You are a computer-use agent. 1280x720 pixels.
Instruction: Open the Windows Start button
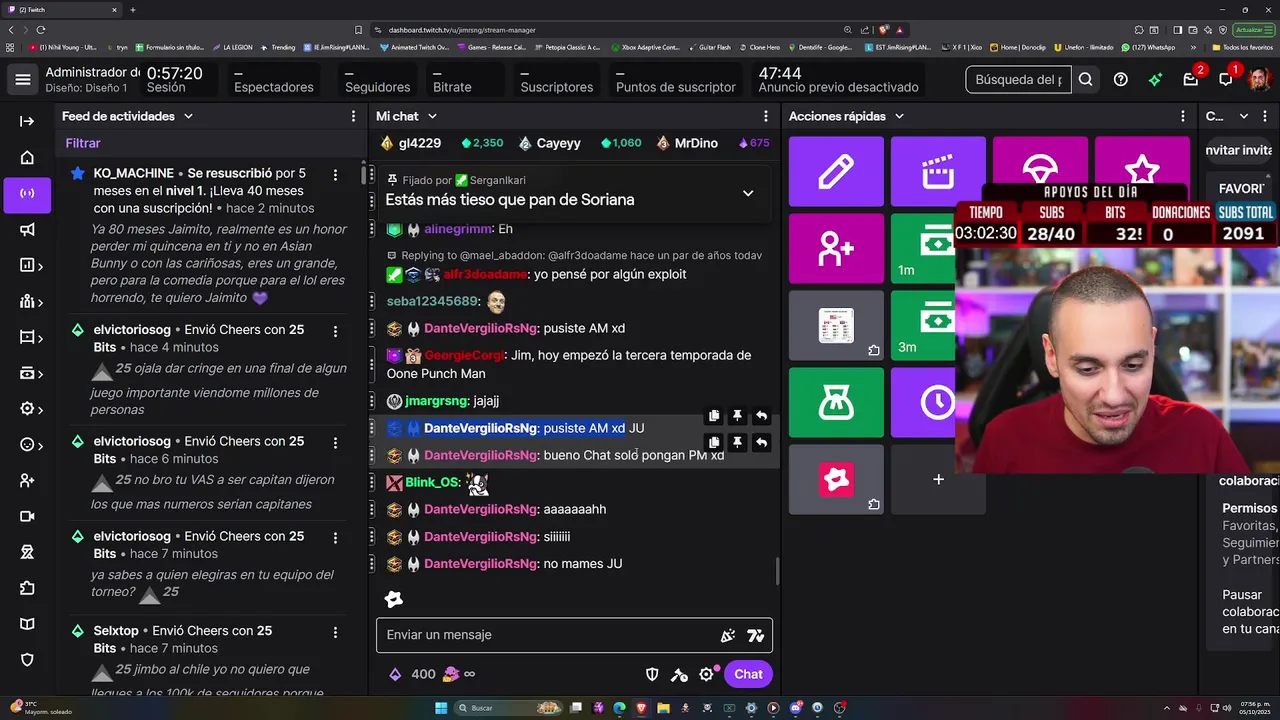441,708
